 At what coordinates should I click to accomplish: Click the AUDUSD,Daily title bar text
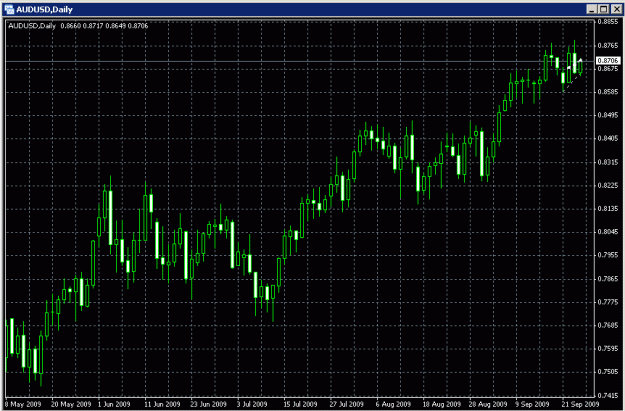(x=44, y=9)
